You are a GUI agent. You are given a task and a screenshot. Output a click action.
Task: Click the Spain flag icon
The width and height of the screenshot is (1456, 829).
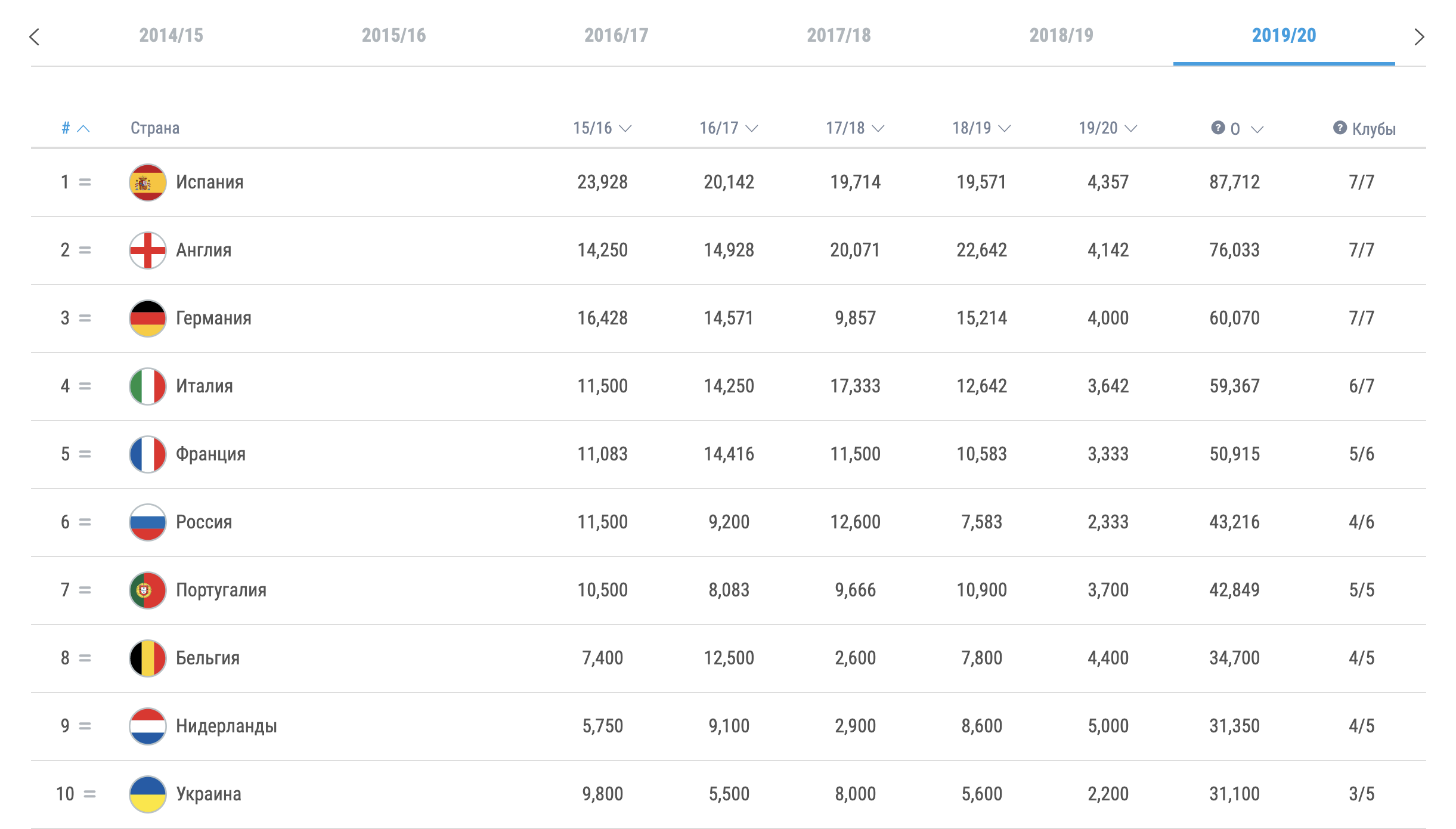point(147,182)
